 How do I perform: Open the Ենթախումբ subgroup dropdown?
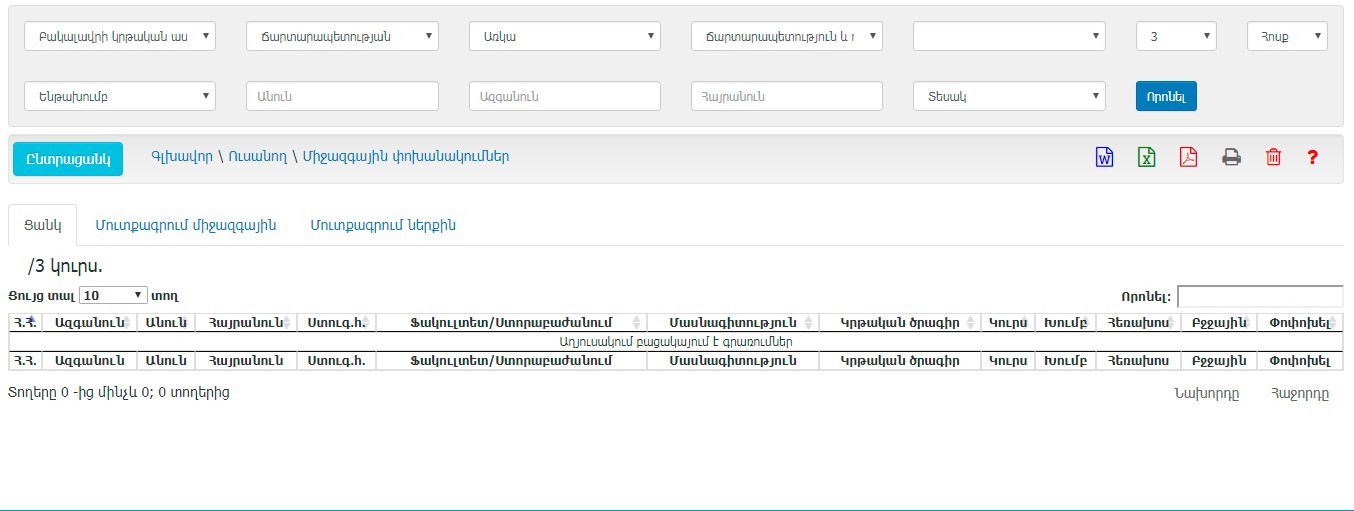pos(120,96)
